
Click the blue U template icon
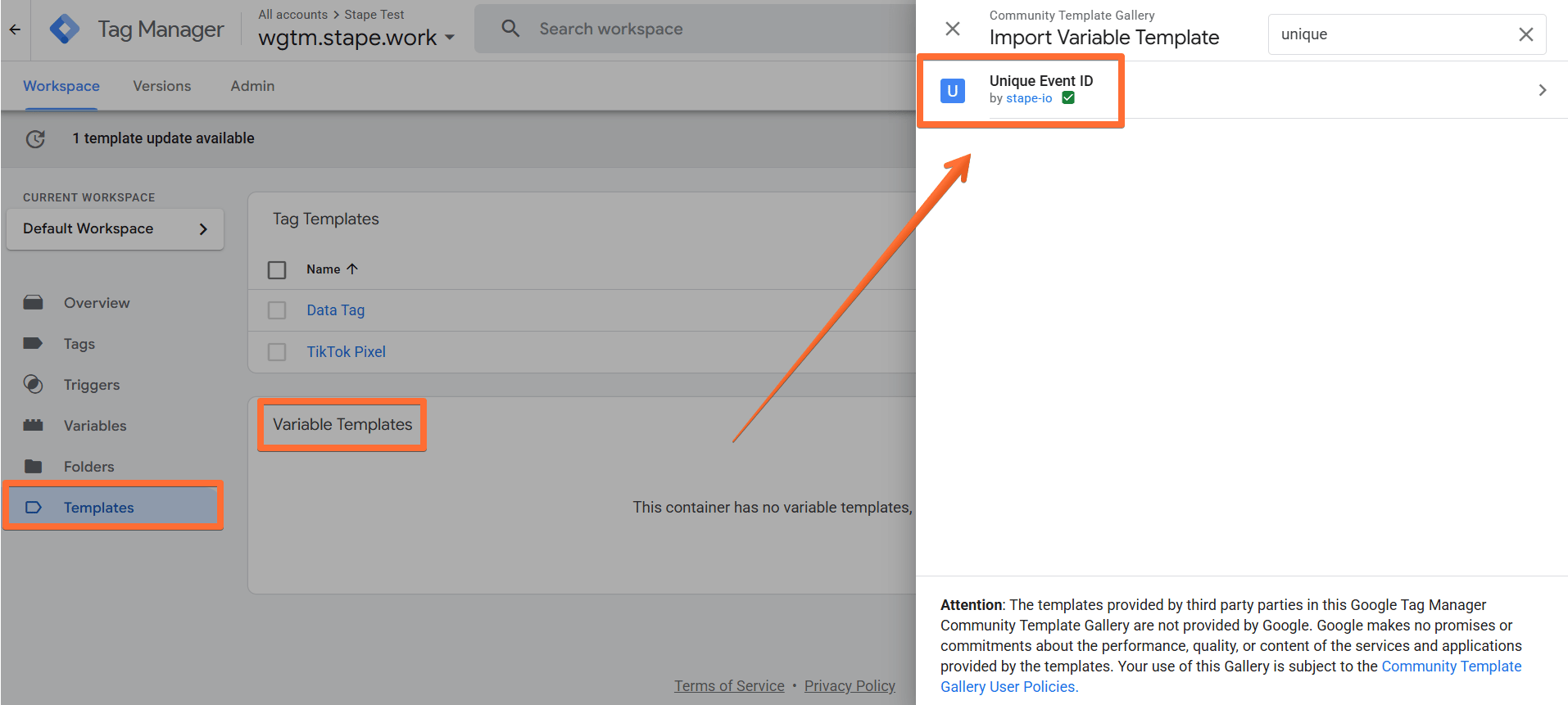[x=952, y=90]
